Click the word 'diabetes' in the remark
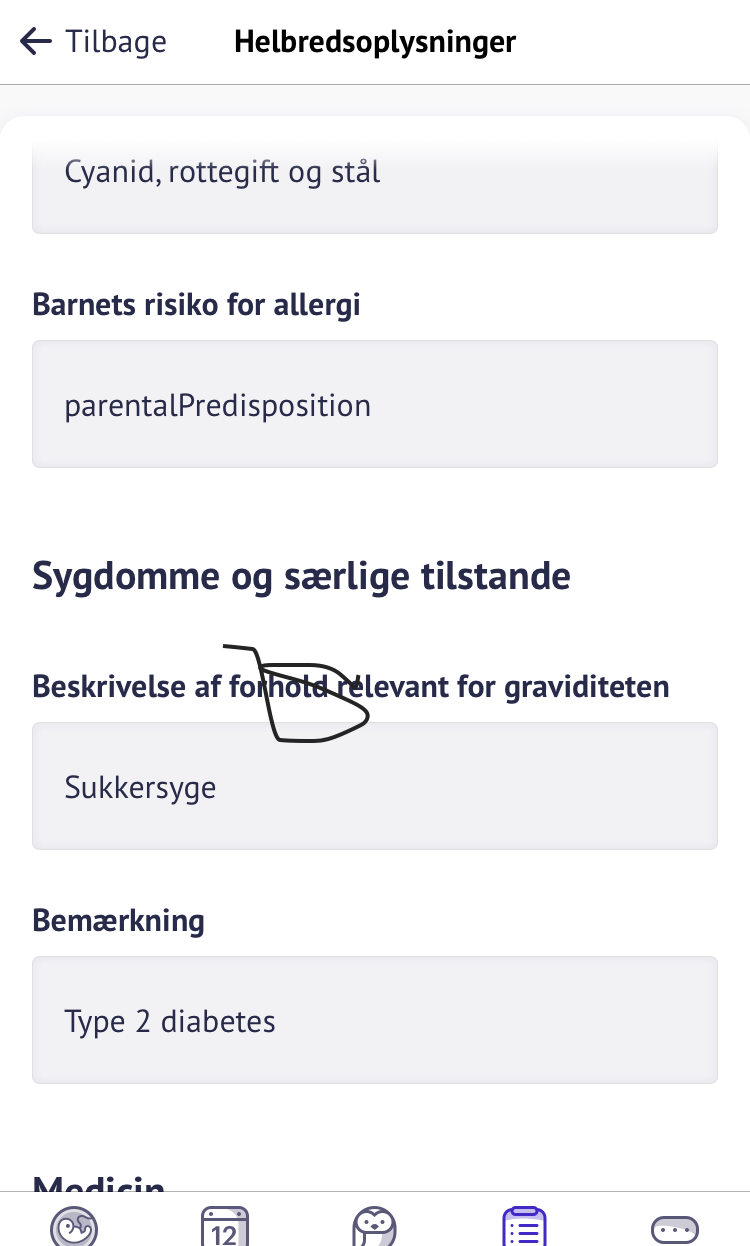This screenshot has height=1246, width=750. [218, 1022]
